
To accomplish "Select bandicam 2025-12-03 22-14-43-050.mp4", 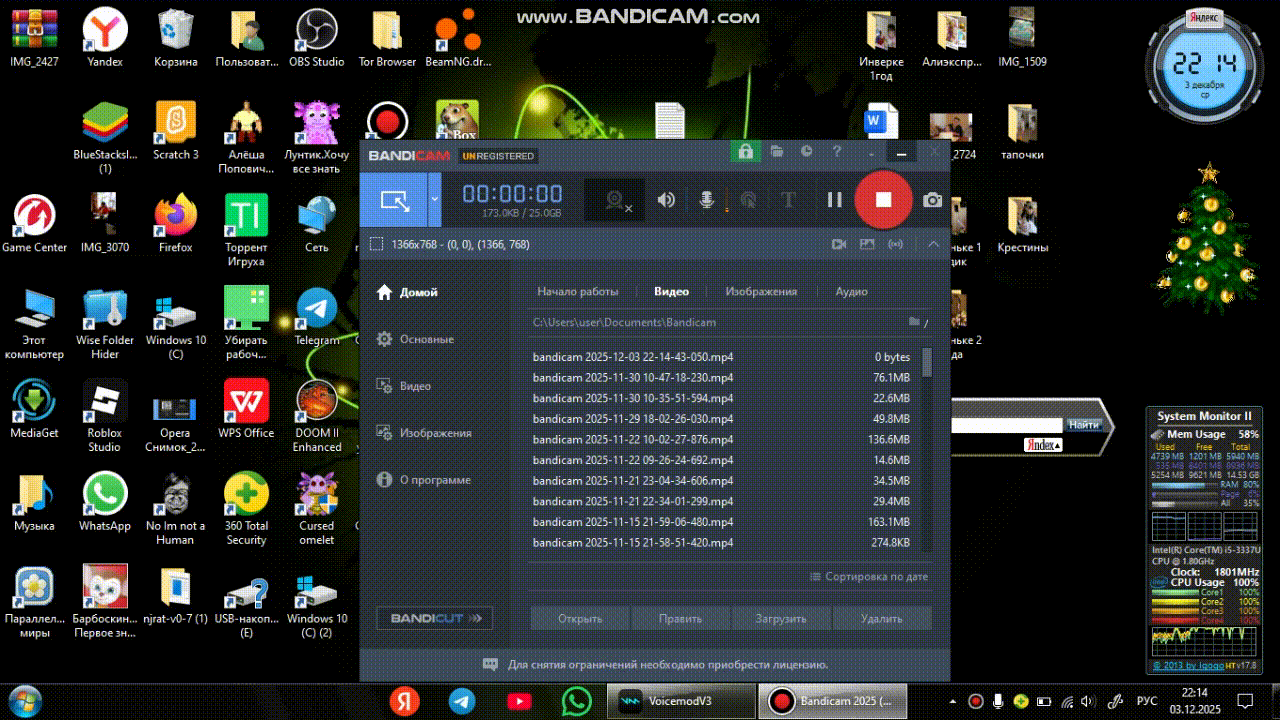I will click(x=722, y=357).
